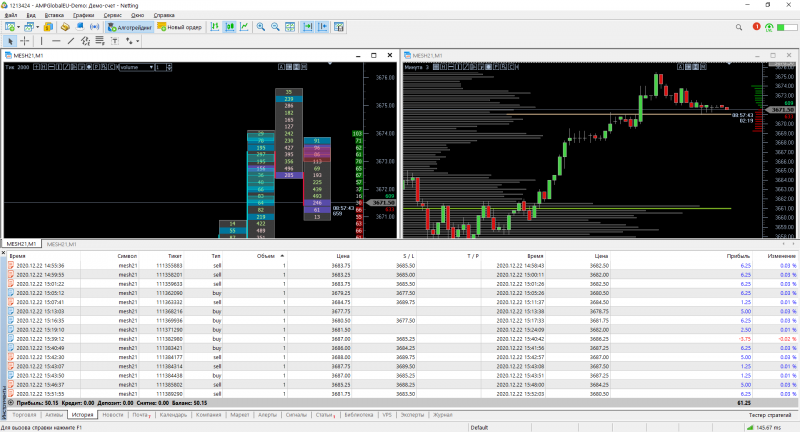
Task: Open the Календарь toolbox tab
Action: click(173, 415)
